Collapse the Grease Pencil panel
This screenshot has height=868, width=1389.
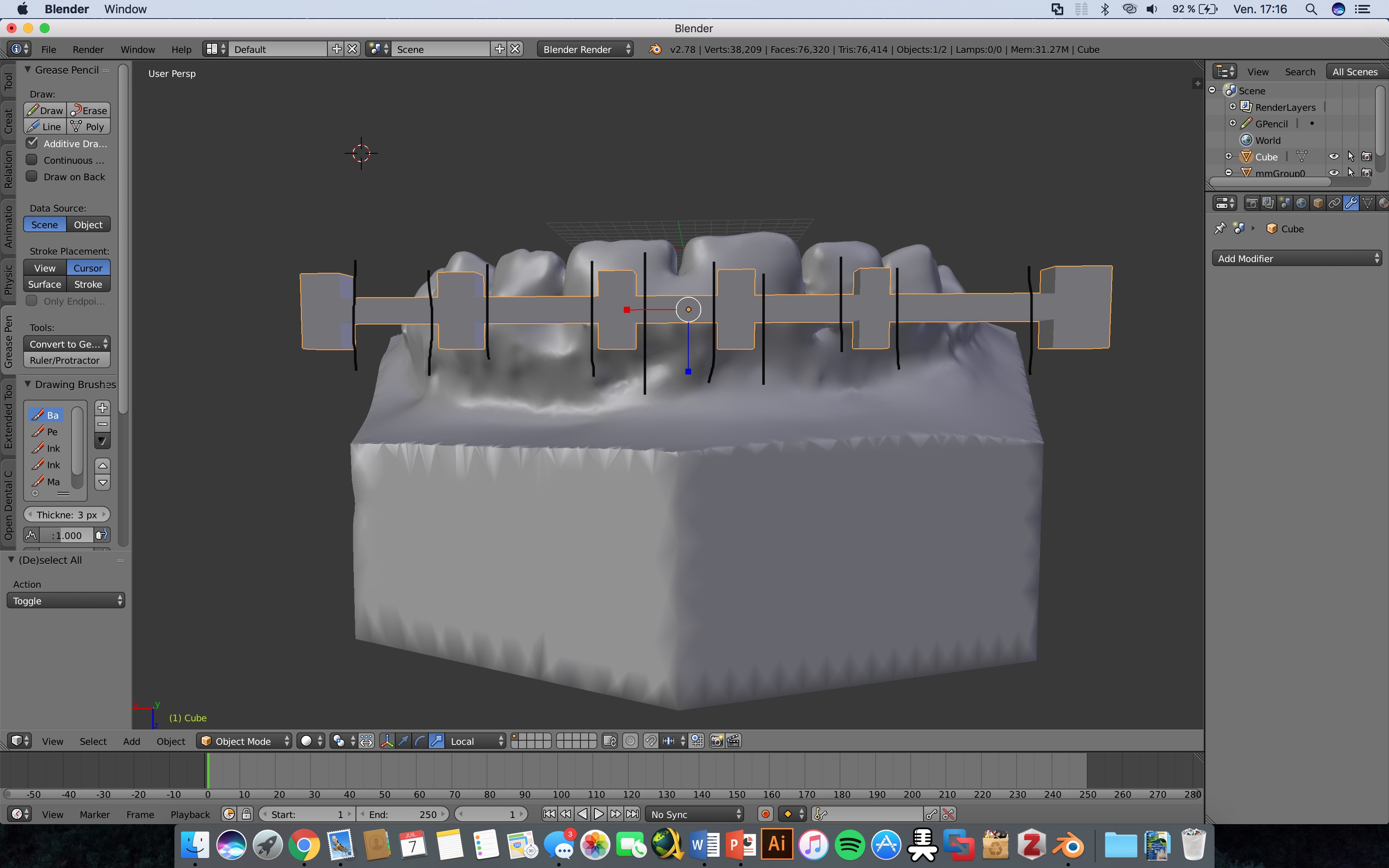28,69
